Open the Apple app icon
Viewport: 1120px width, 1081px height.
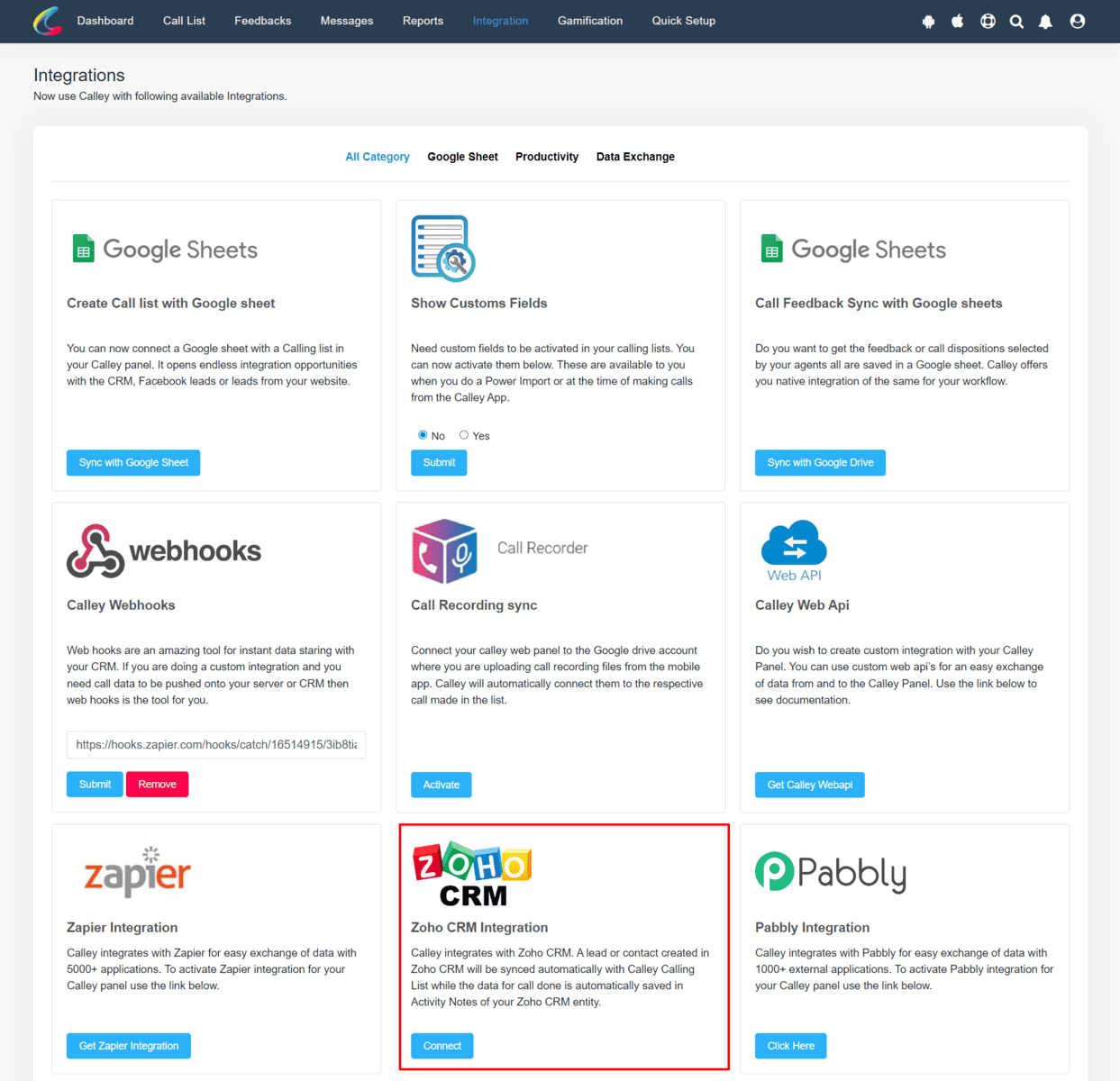point(958,21)
